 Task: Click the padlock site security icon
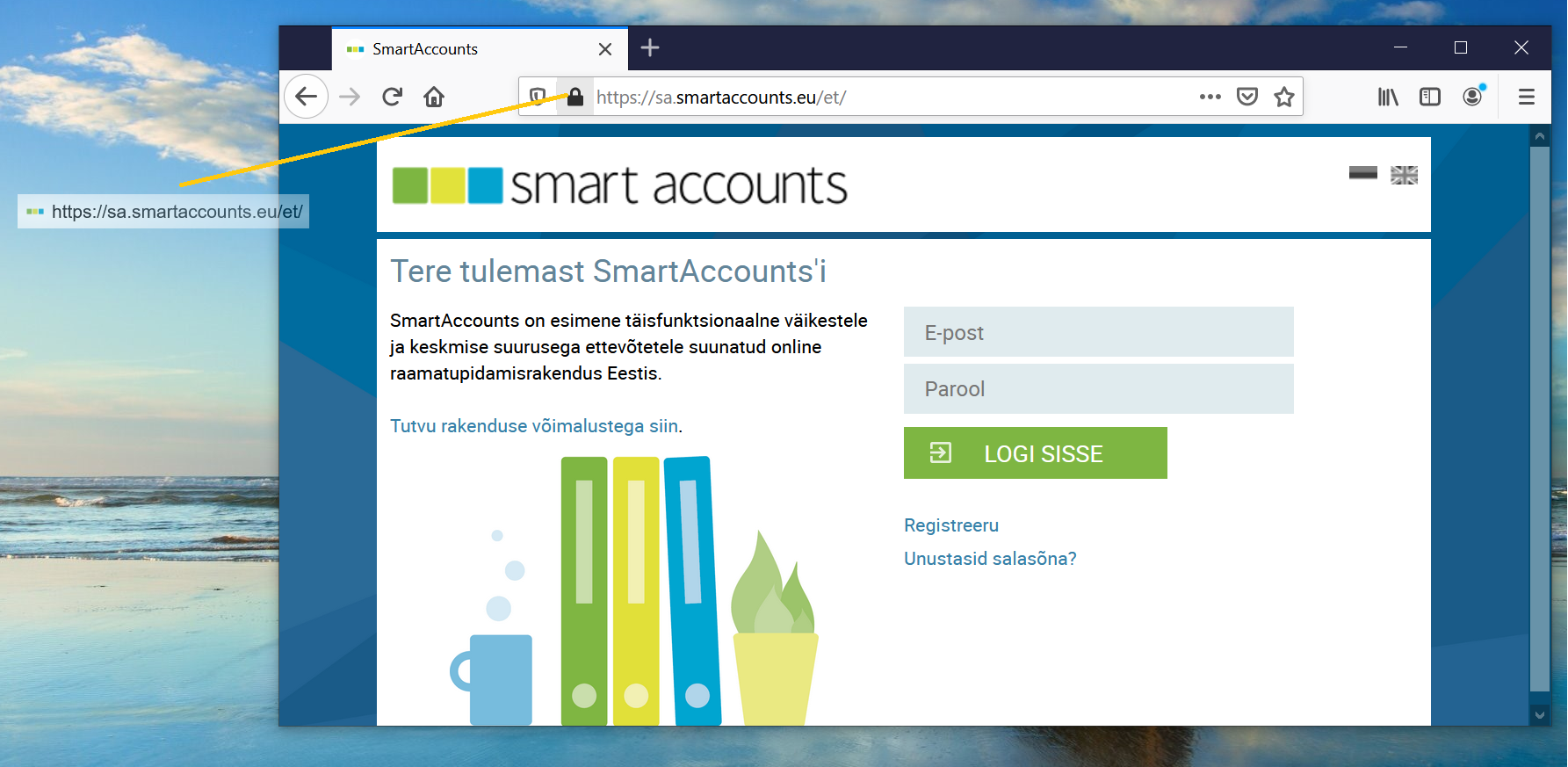click(574, 97)
